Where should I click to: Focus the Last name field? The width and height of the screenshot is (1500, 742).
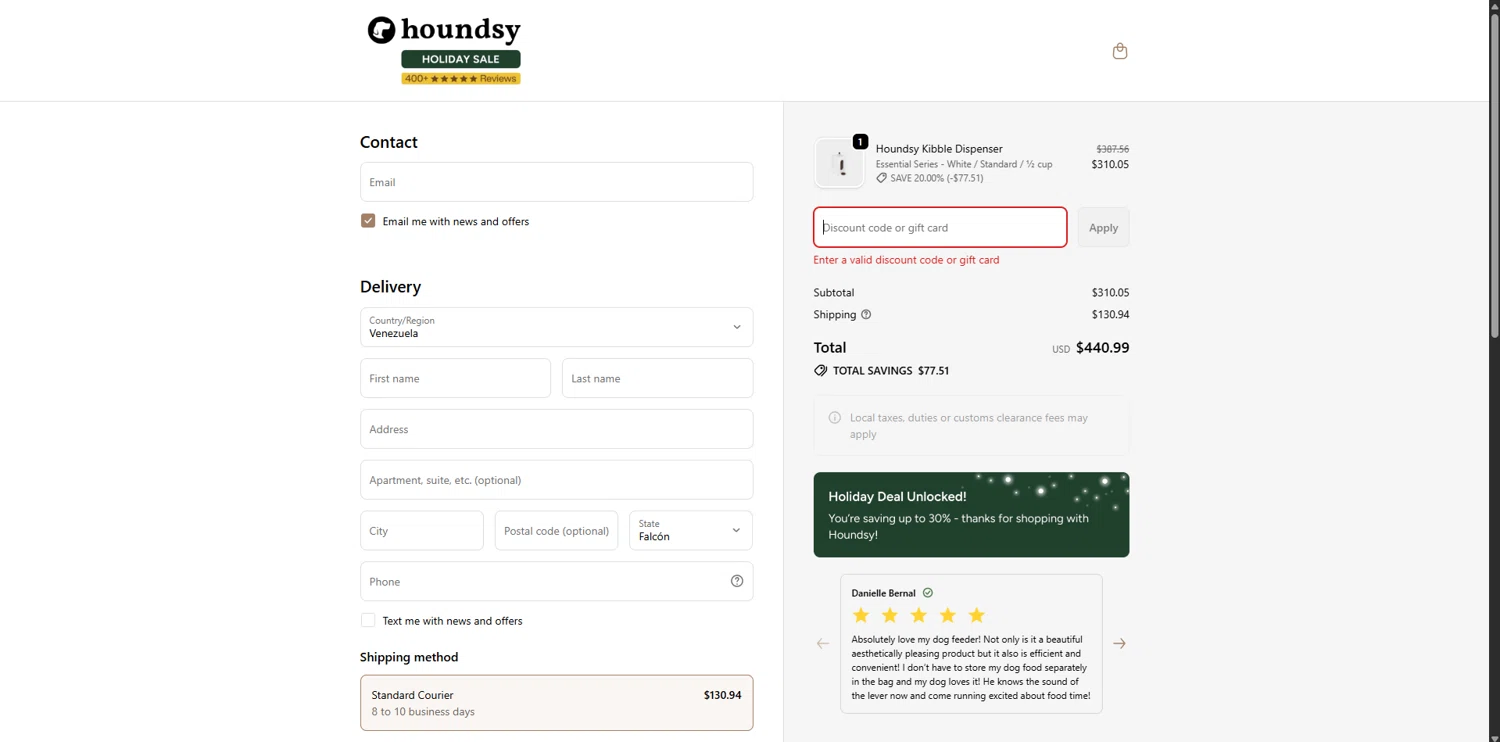(x=658, y=378)
